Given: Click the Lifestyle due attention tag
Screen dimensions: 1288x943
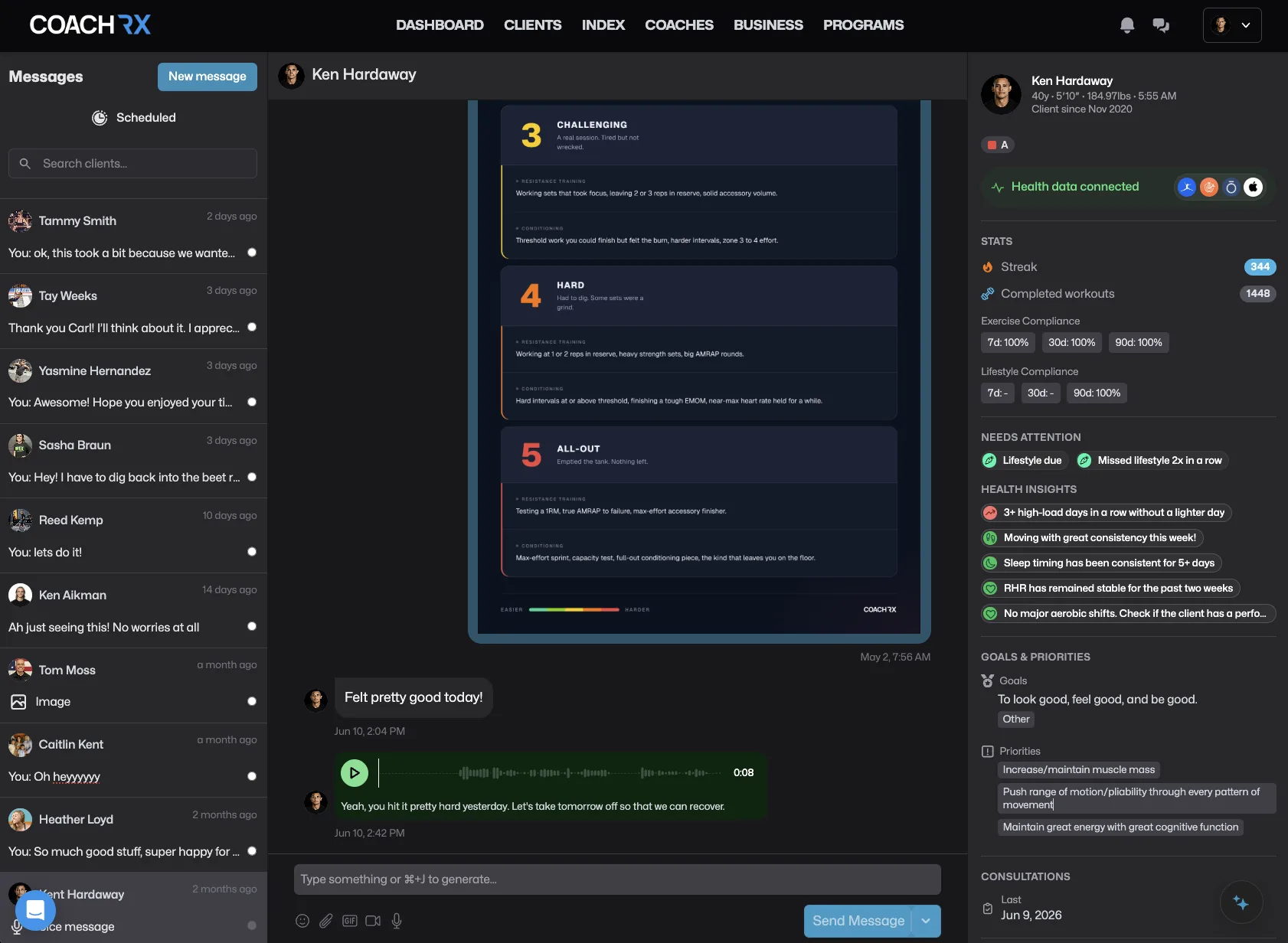Looking at the screenshot, I should click(x=1025, y=460).
